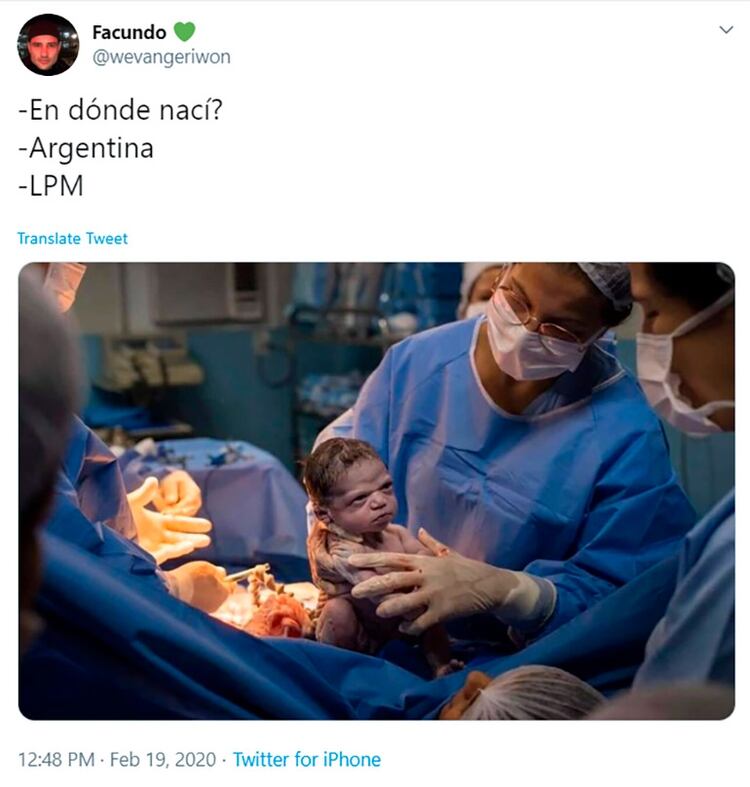Click the Feb 19, 2020 date
This screenshot has height=787, width=750.
coord(163,759)
